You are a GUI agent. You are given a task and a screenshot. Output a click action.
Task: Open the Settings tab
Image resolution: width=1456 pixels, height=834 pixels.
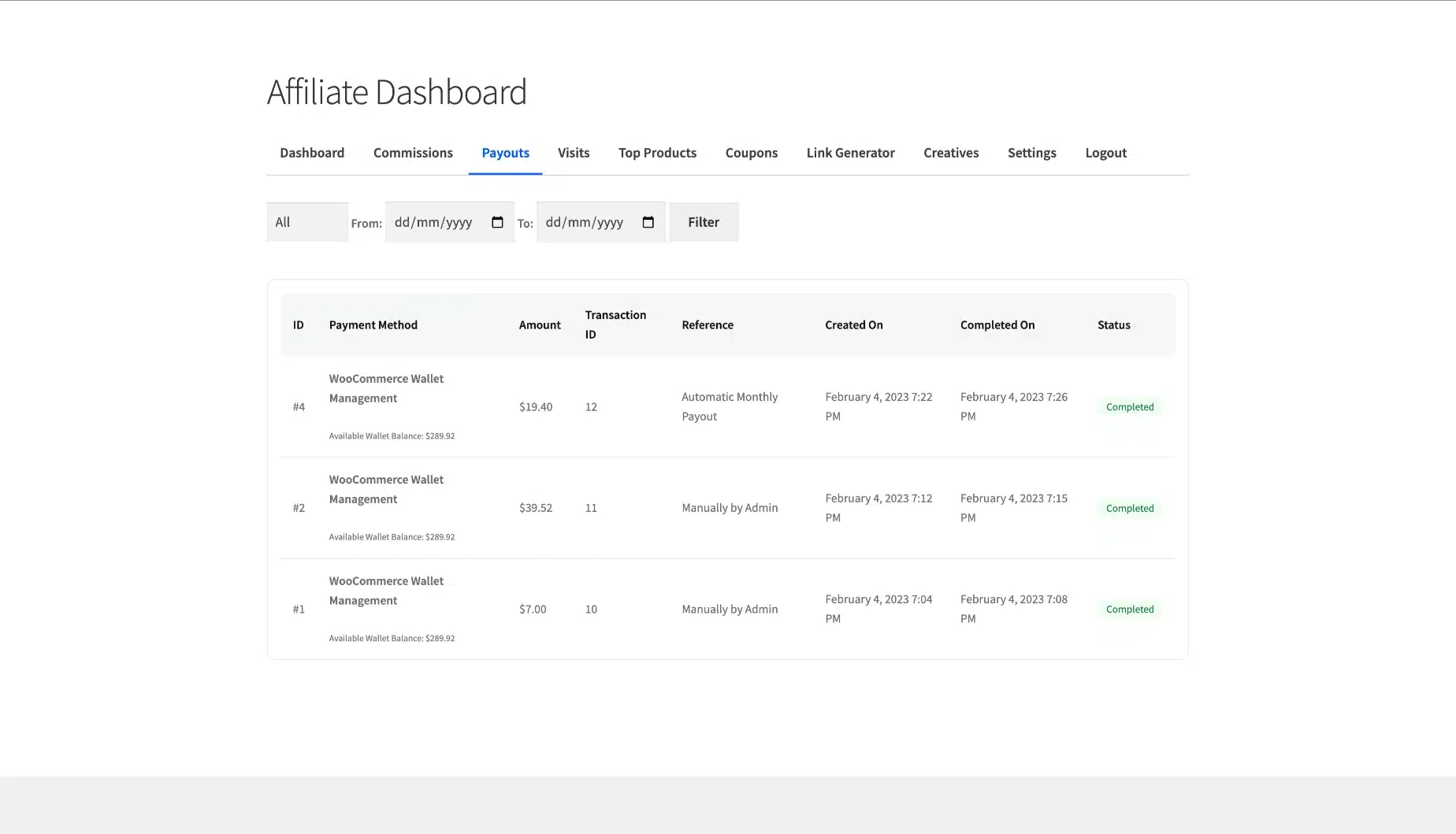[x=1031, y=153]
